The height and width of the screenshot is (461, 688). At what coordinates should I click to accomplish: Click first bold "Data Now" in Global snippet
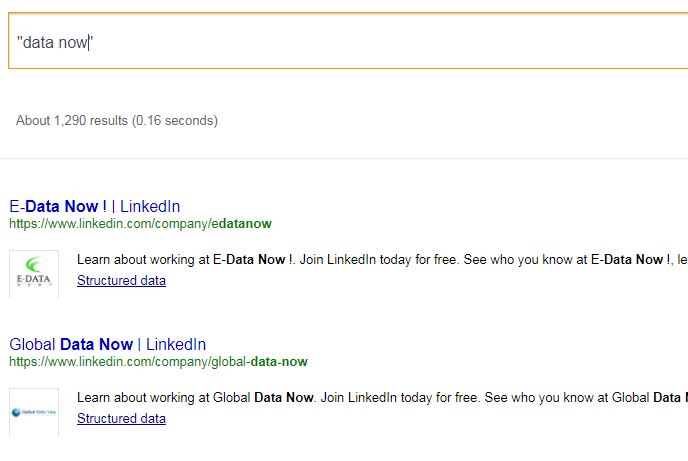pyautogui.click(x=284, y=397)
